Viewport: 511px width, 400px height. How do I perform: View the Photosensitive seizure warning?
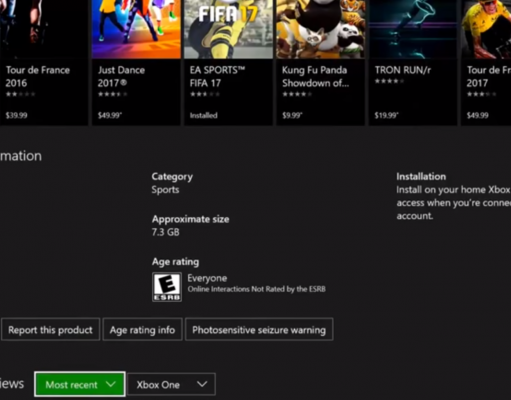coord(259,330)
